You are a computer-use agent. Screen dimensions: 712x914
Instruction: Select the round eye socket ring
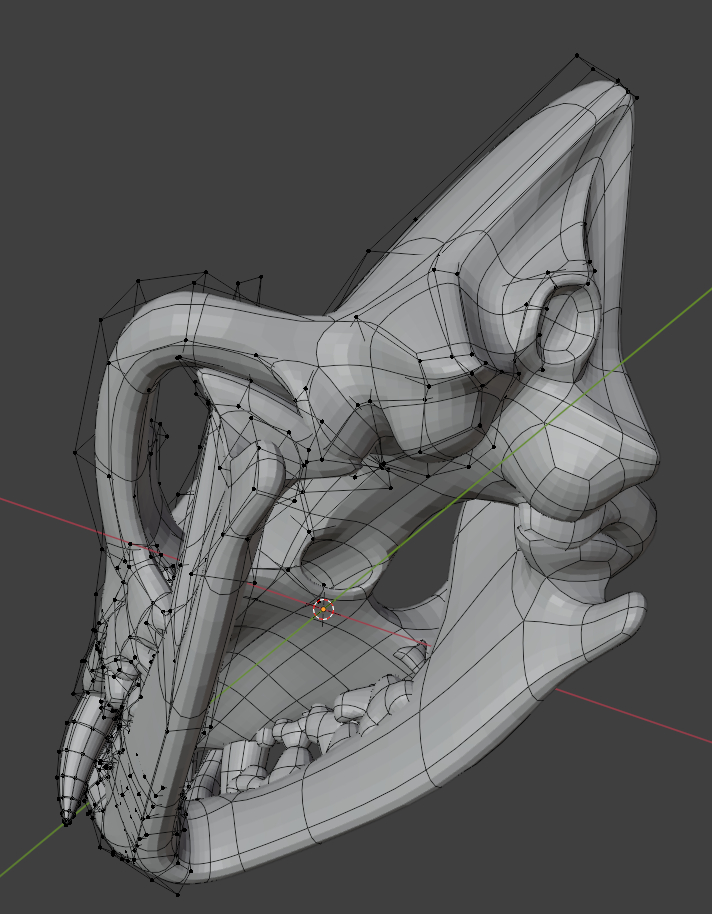pos(567,328)
